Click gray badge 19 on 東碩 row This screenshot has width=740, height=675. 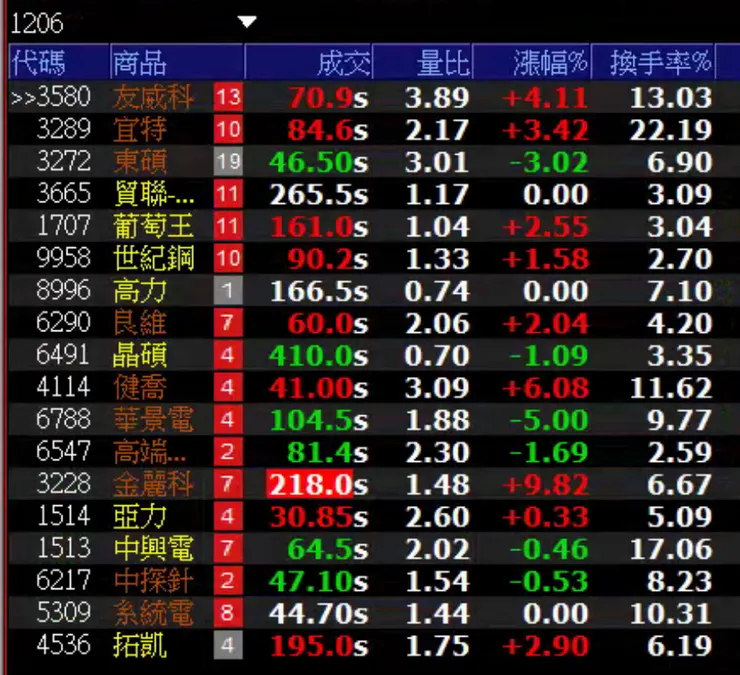(228, 161)
